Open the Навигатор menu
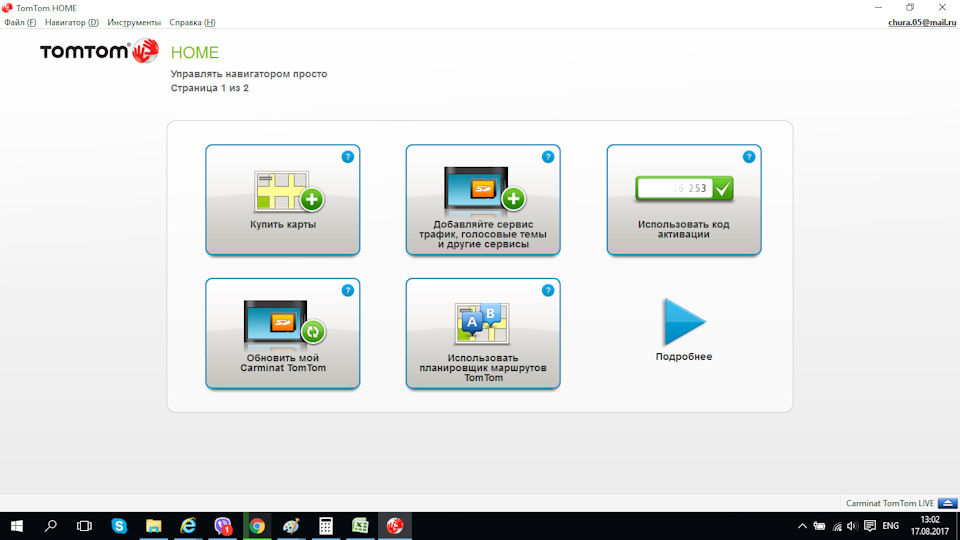 72,22
